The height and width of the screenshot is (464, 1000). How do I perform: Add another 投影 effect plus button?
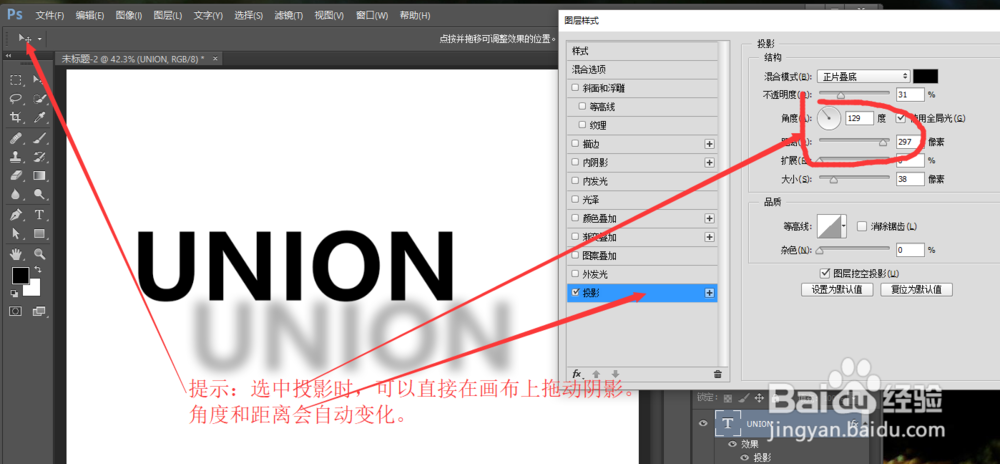[x=709, y=293]
